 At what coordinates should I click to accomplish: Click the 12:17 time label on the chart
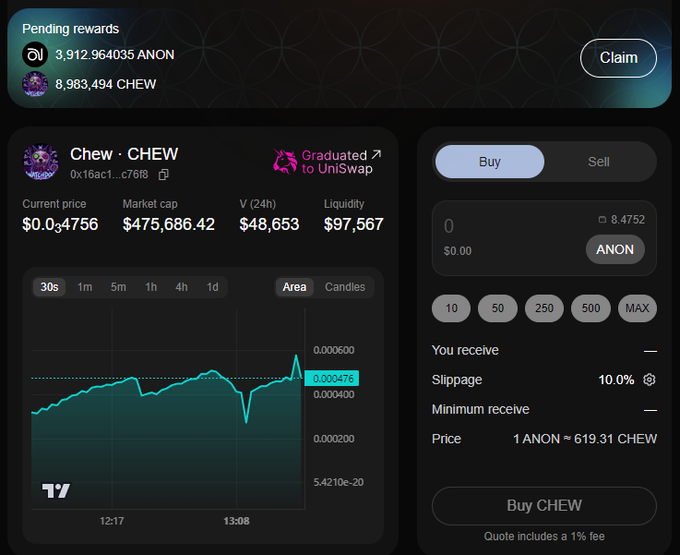click(112, 521)
